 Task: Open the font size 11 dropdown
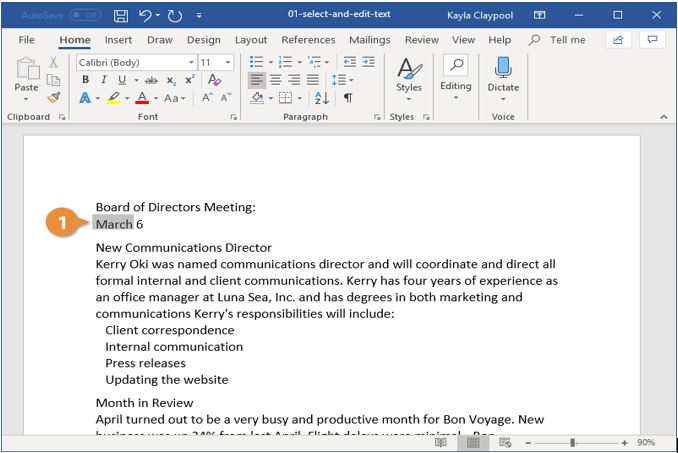[x=227, y=63]
